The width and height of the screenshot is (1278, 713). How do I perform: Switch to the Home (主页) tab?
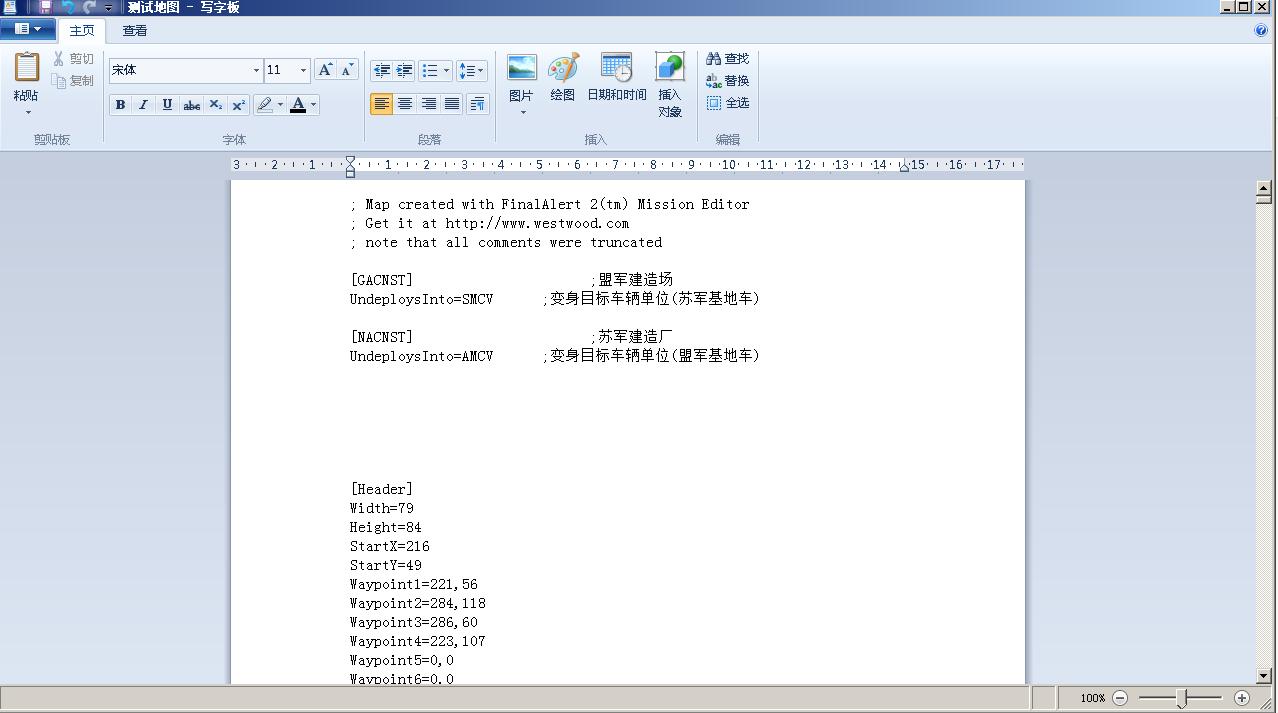(82, 31)
